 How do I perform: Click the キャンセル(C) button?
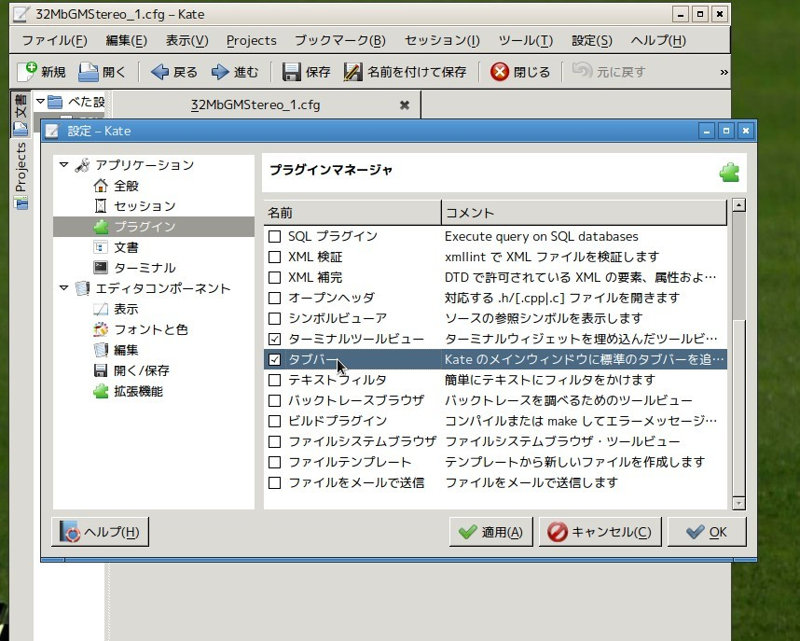[600, 532]
